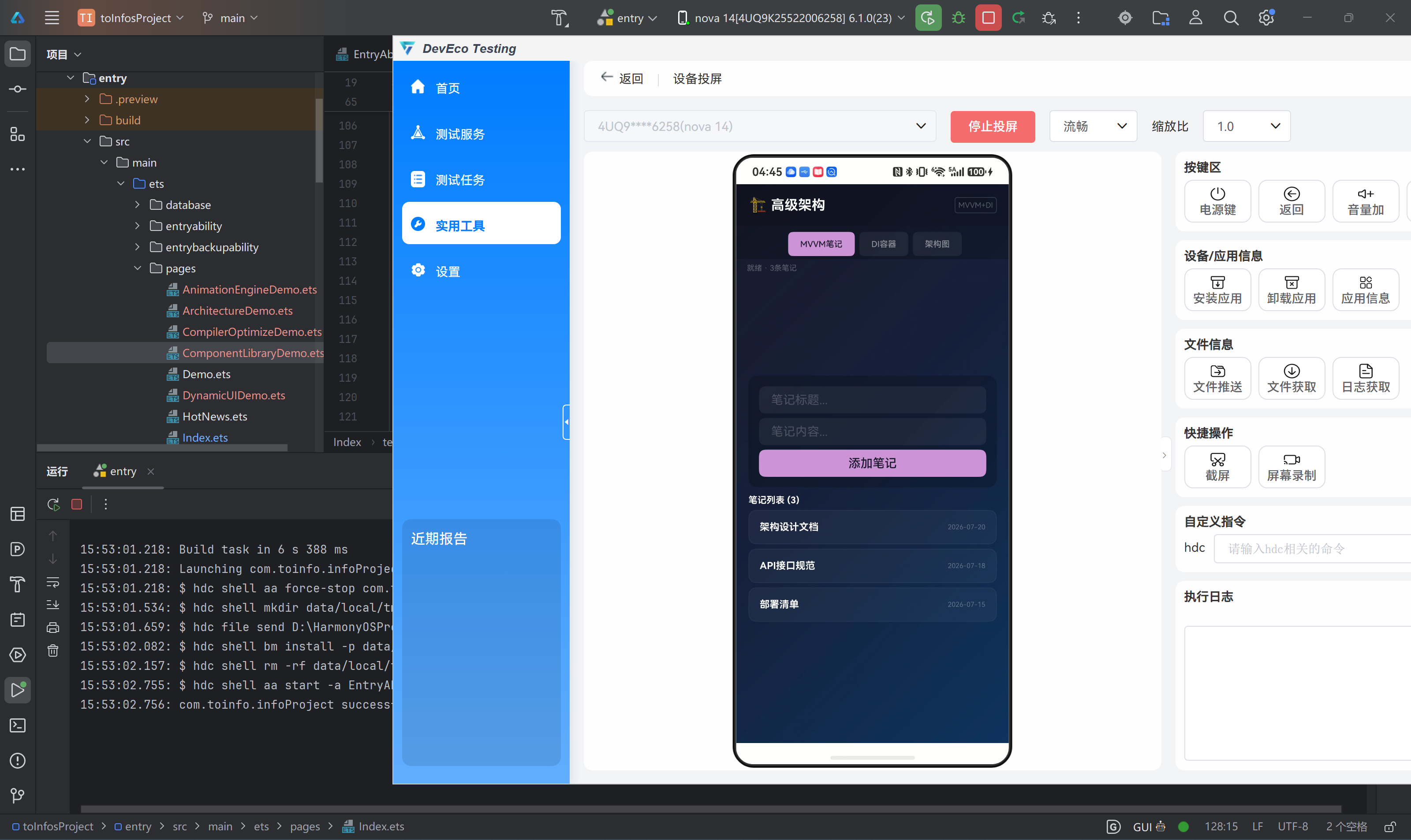Click the 安装应用 install app button
The height and width of the screenshot is (840, 1411).
pyautogui.click(x=1217, y=290)
